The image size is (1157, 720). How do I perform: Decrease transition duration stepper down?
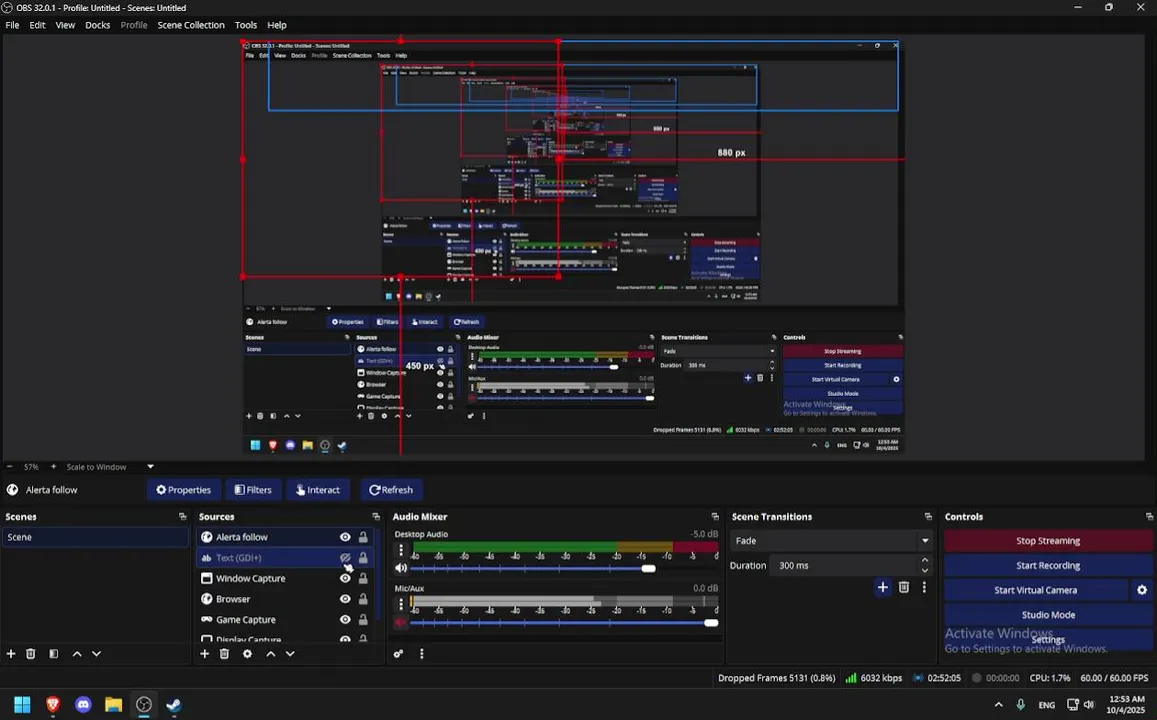tap(925, 570)
